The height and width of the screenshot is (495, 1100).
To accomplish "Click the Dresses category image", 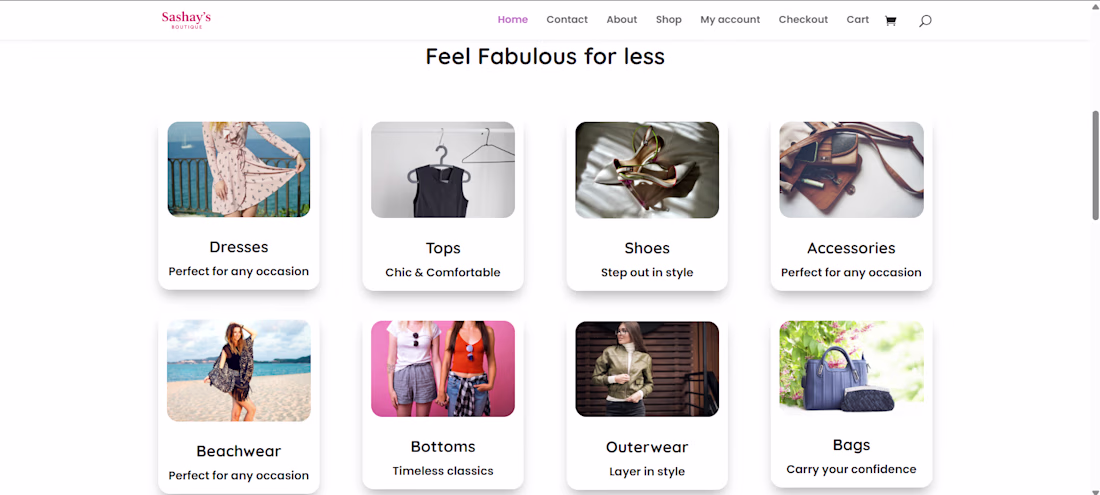I will click(x=239, y=169).
